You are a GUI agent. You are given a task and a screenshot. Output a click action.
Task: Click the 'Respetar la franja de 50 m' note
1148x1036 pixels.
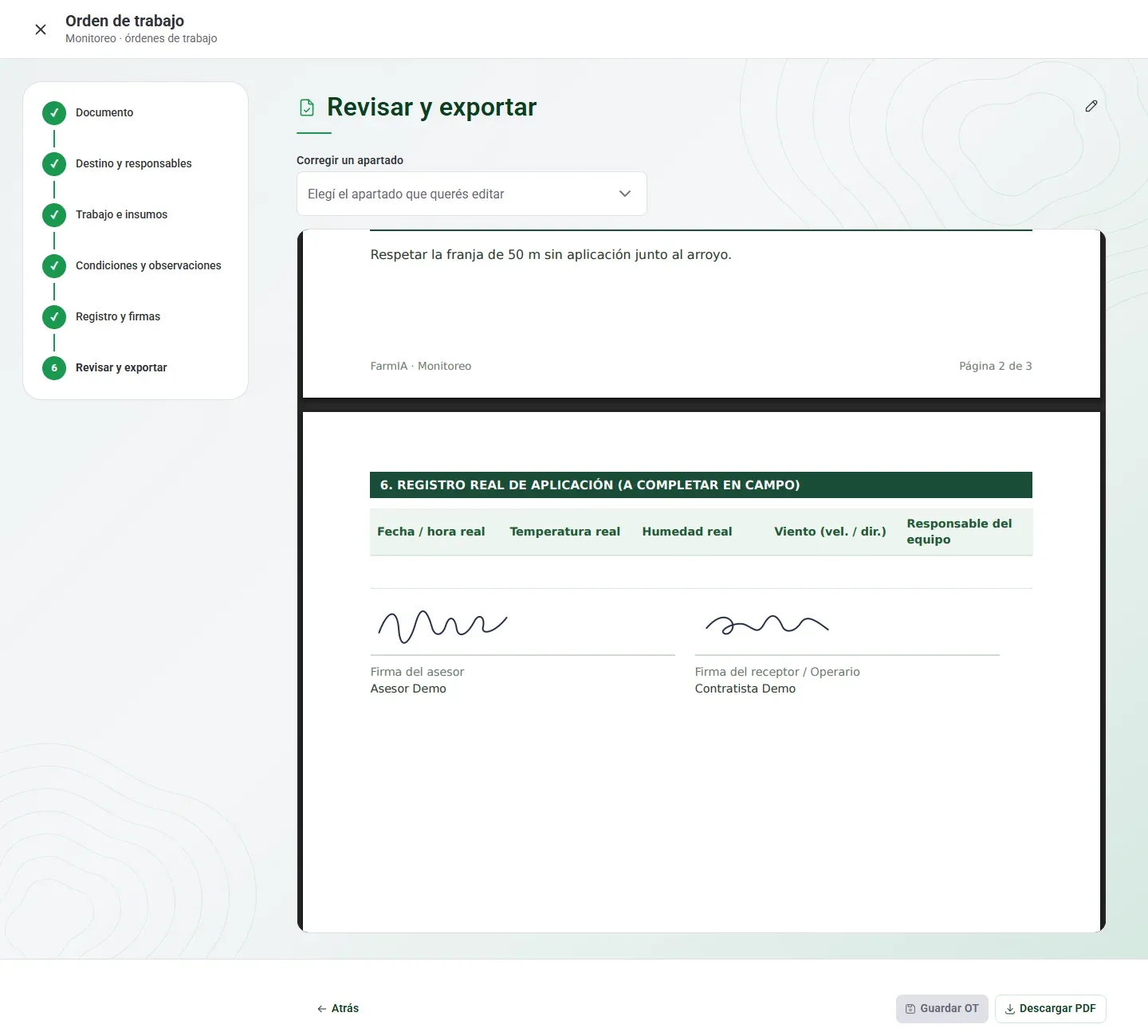pos(551,255)
